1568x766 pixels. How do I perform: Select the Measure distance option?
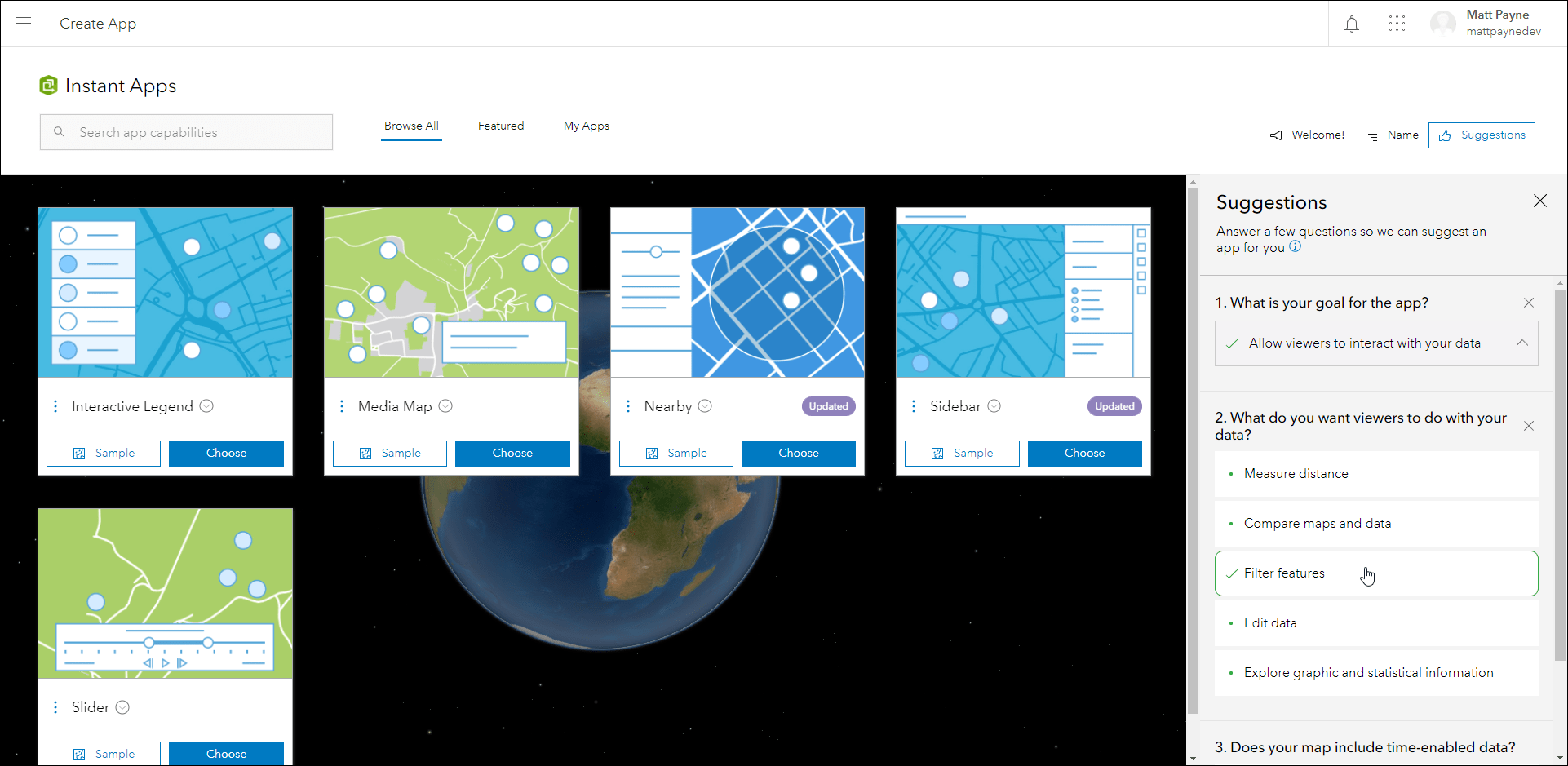click(x=1376, y=474)
